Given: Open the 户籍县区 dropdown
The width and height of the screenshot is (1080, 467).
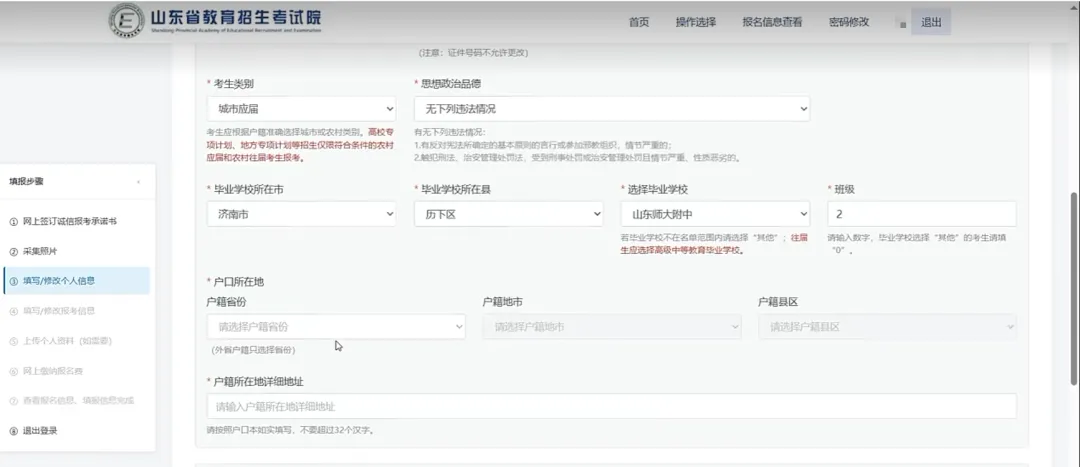Looking at the screenshot, I should tap(888, 327).
